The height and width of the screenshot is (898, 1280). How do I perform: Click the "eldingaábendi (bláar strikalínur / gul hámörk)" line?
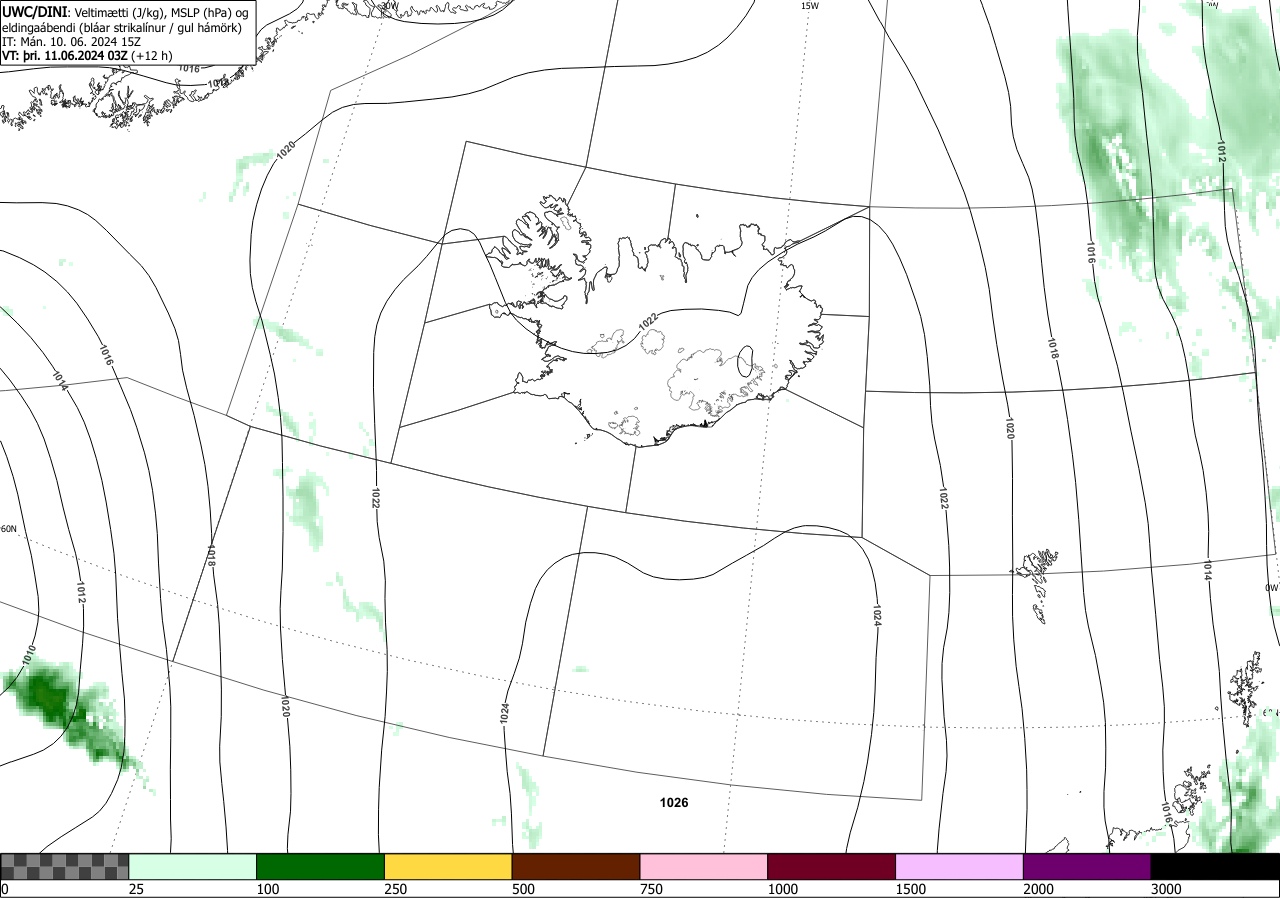click(122, 27)
